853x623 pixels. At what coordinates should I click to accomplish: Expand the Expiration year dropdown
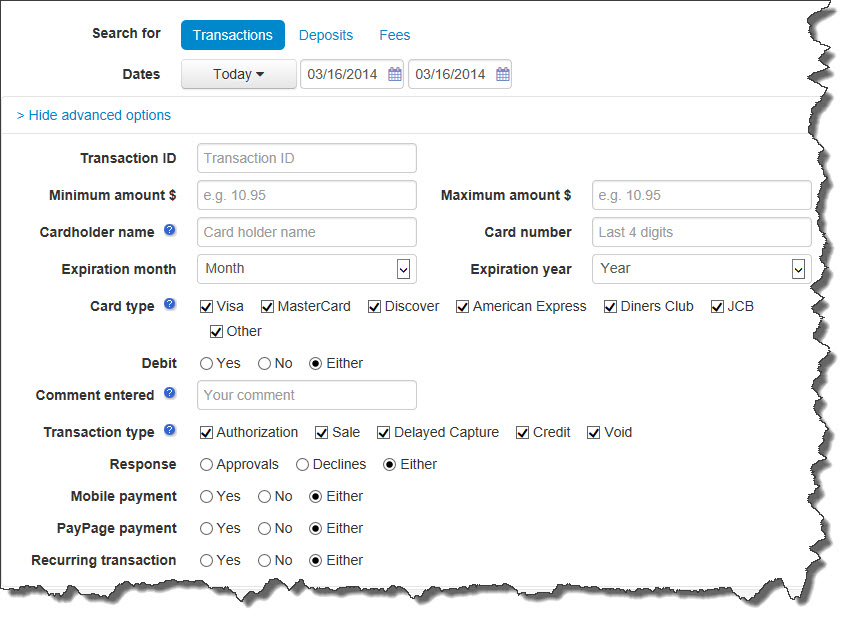click(700, 269)
